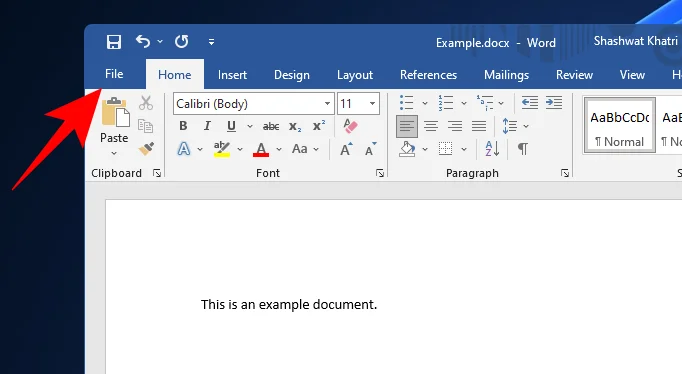Click the Redo/Repeat icon
The width and height of the screenshot is (682, 374).
tap(181, 42)
